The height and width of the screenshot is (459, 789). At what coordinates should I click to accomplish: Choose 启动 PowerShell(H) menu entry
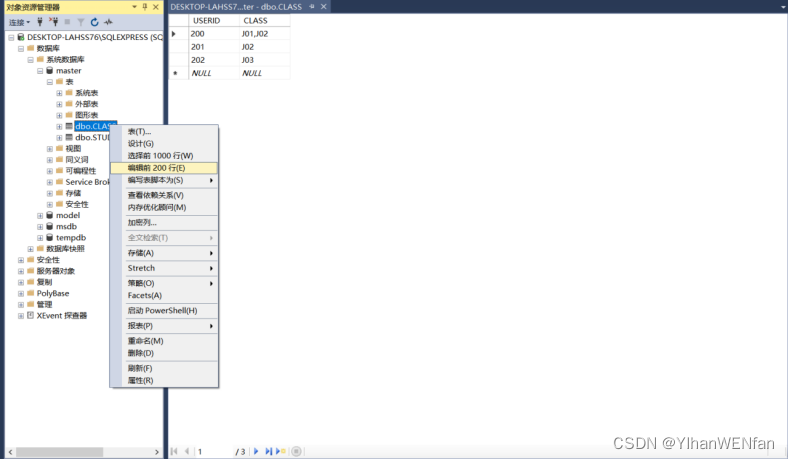coord(164,311)
